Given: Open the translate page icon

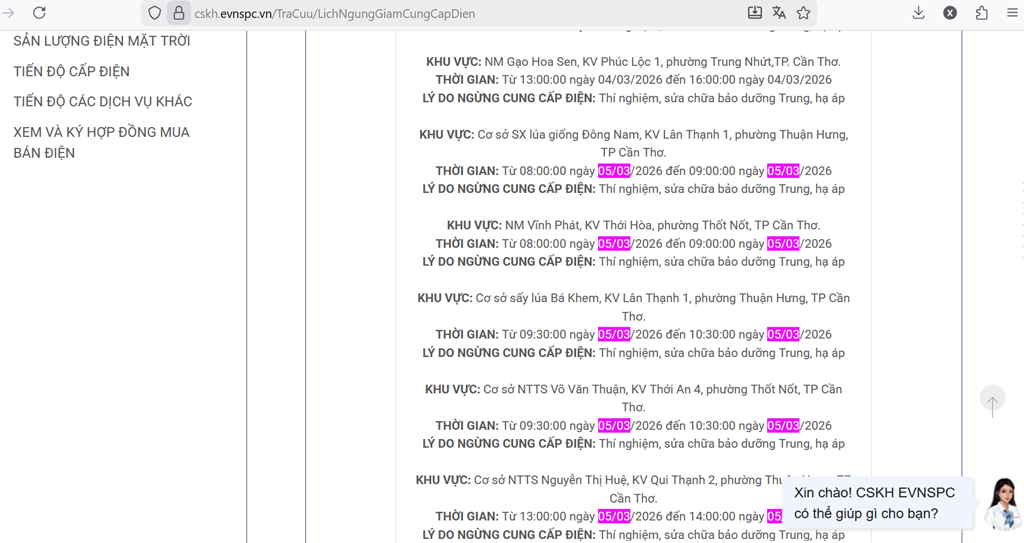Looking at the screenshot, I should (779, 13).
